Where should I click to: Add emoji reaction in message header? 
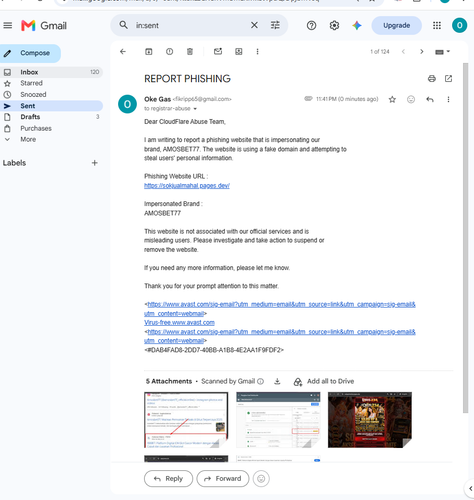pyautogui.click(x=411, y=99)
